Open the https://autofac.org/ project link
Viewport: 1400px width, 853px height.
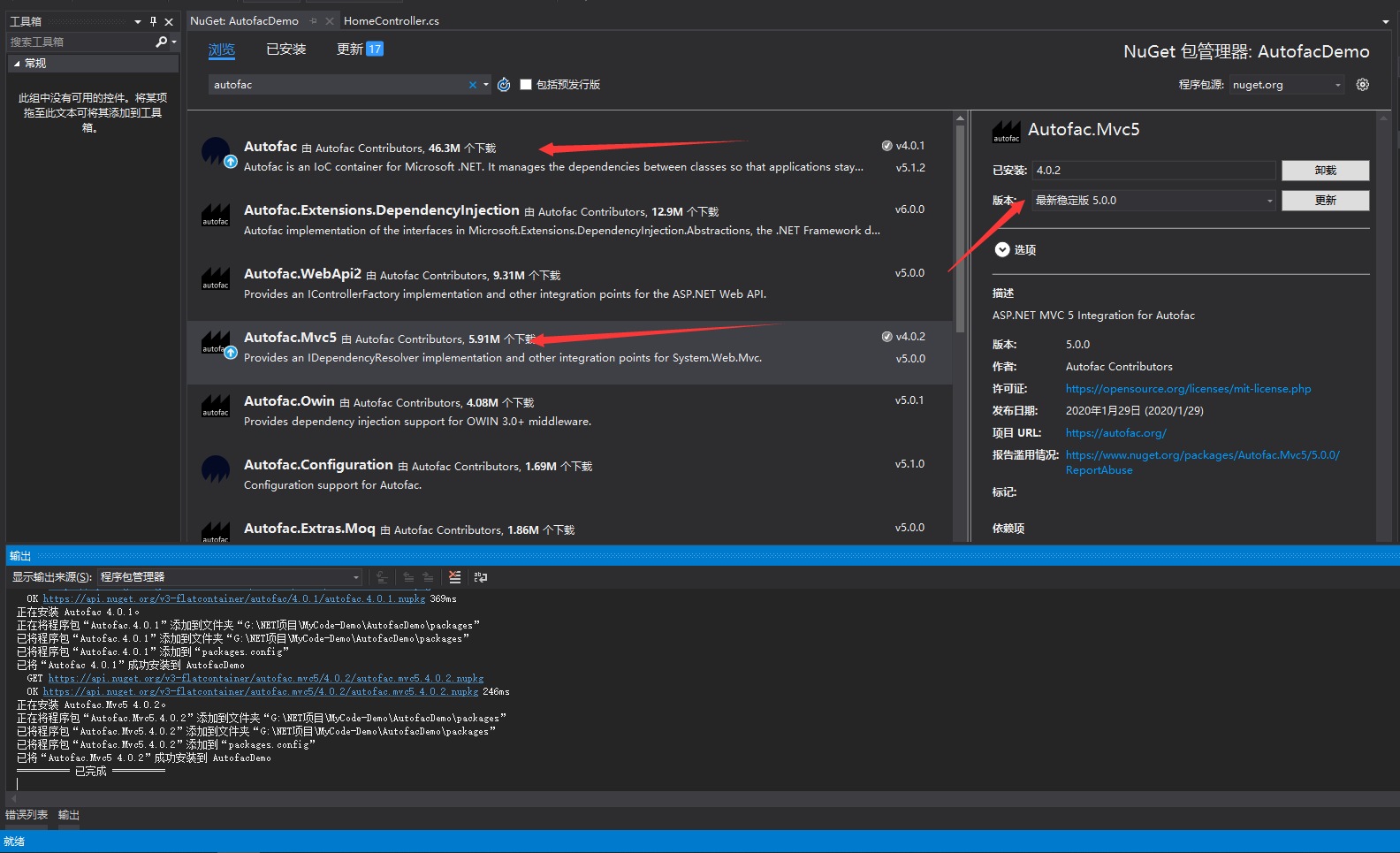click(1115, 433)
